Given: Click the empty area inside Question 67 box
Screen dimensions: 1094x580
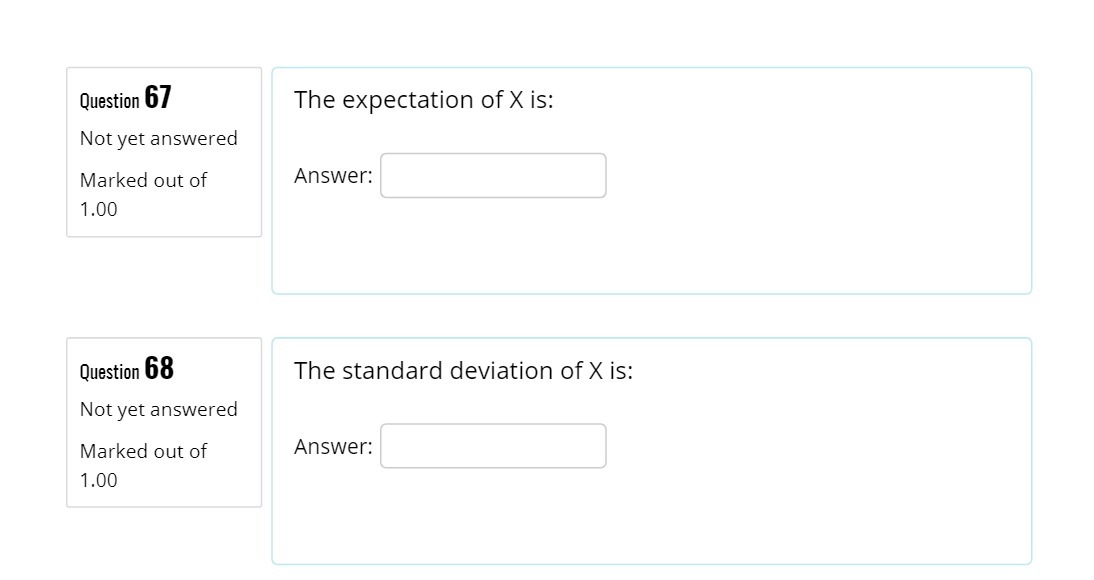Looking at the screenshot, I should [x=800, y=250].
